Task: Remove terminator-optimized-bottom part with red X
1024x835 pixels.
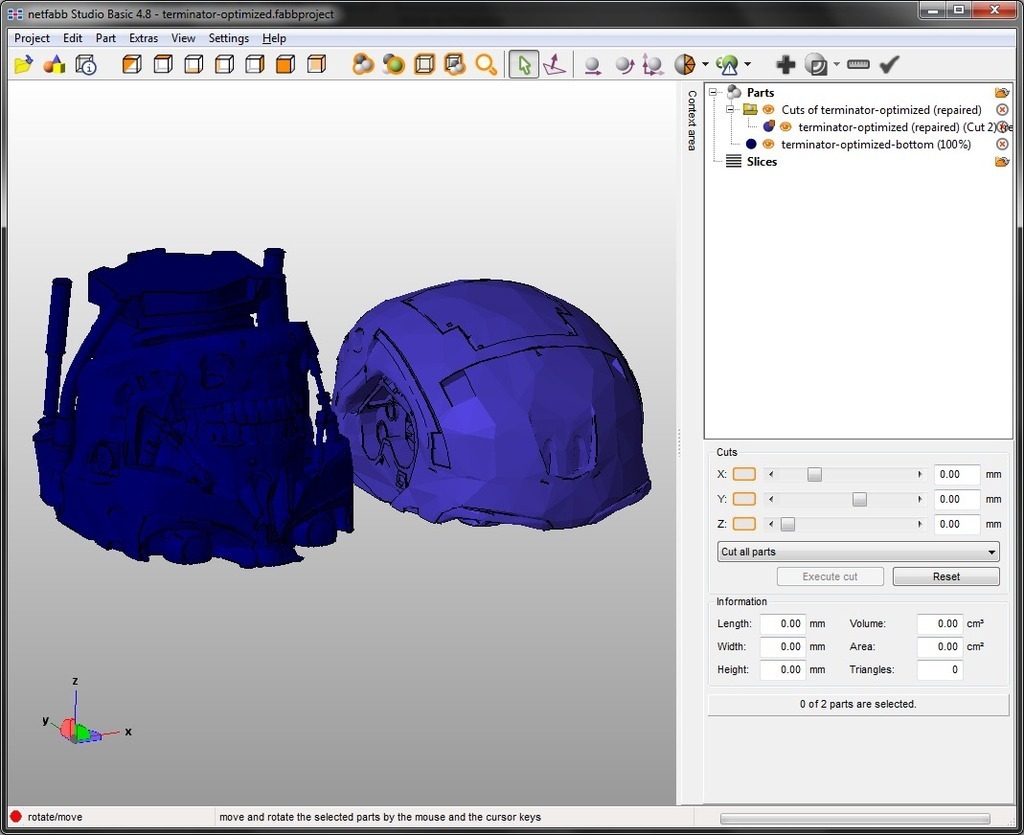Action: click(1002, 144)
